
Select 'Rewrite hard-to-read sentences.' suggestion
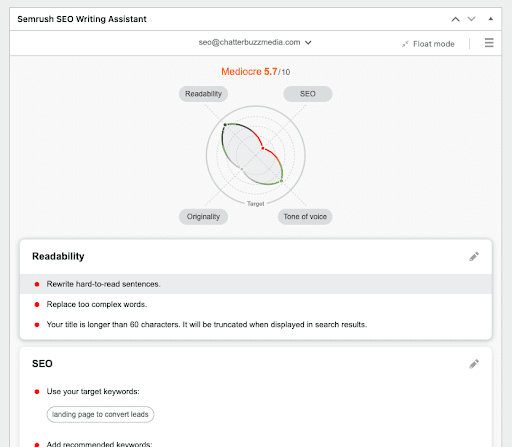pyautogui.click(x=256, y=284)
